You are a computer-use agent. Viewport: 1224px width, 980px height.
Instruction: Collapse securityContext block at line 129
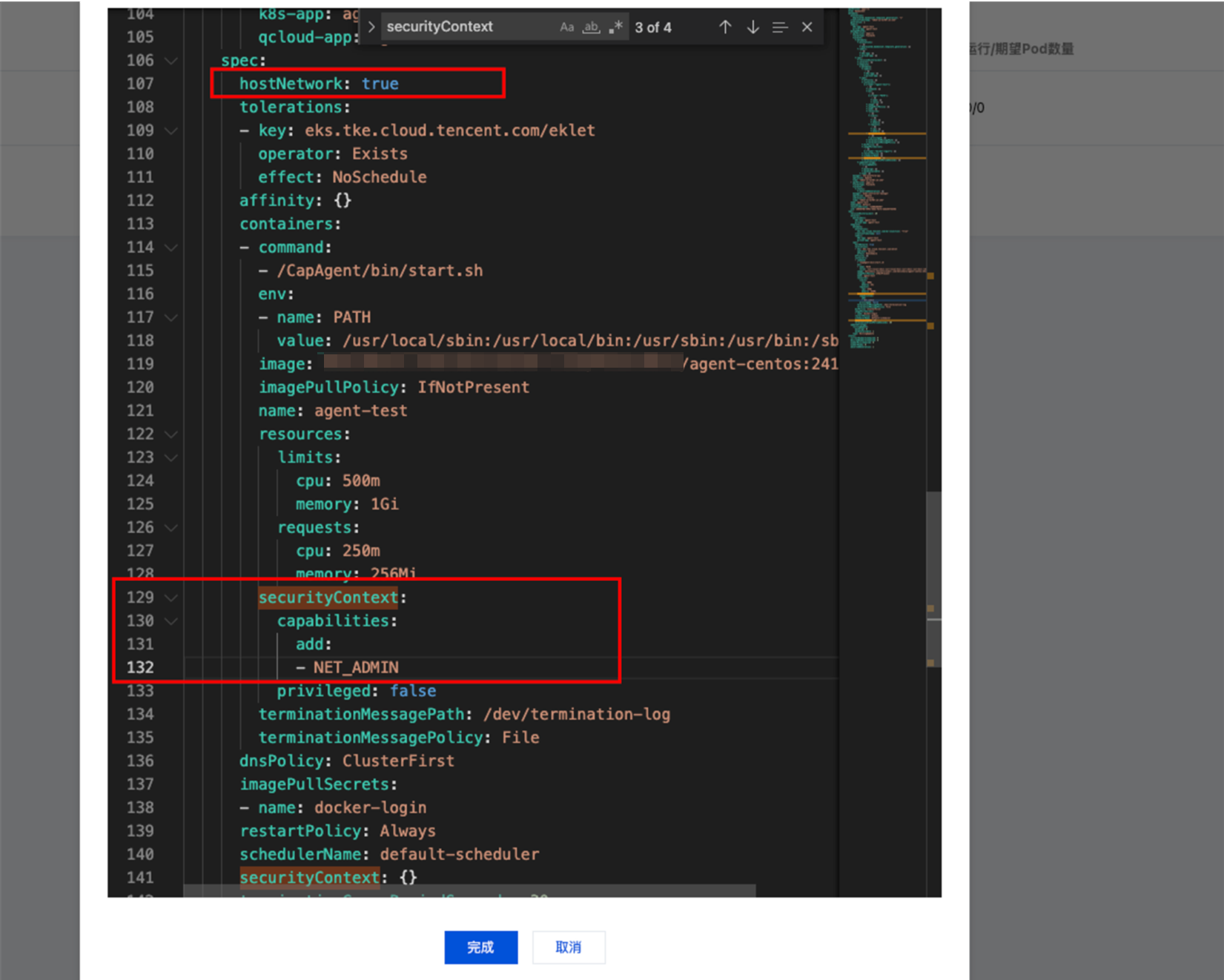click(171, 597)
